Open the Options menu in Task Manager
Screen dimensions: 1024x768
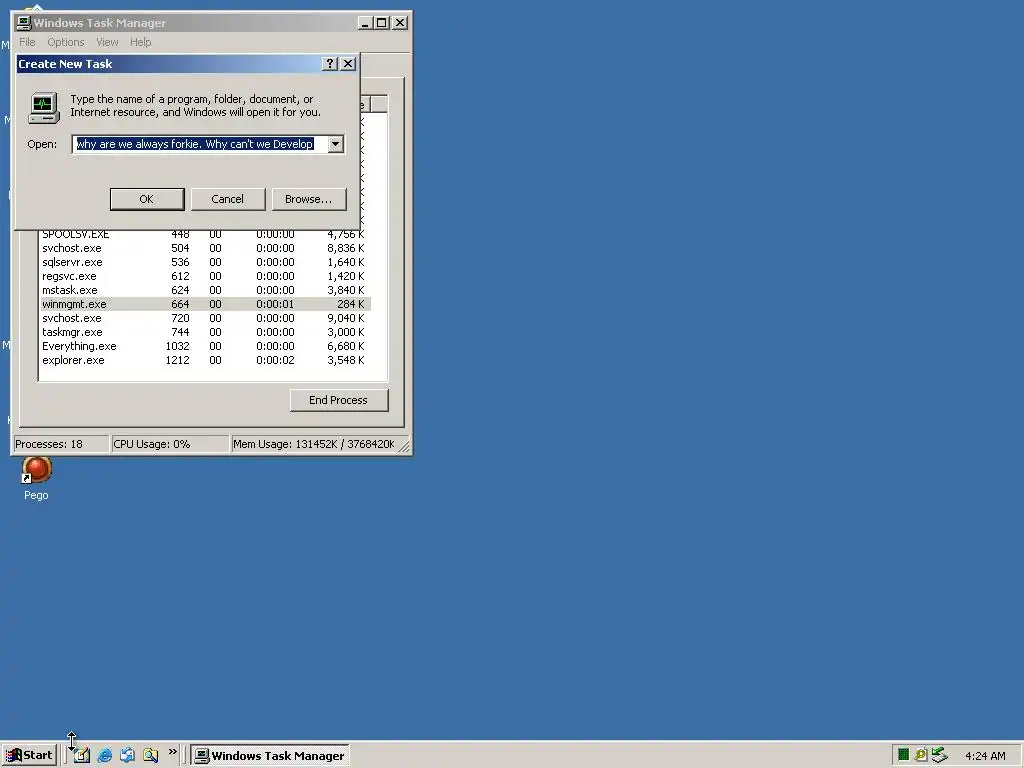65,42
